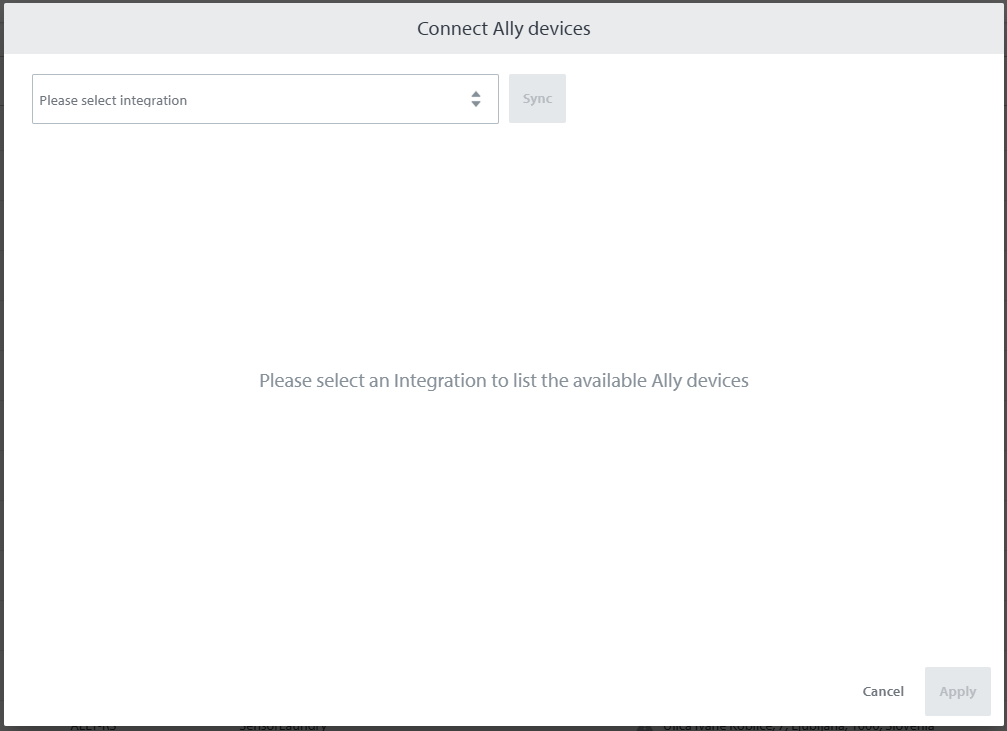Click the 'Please select an Integration' message
Viewport: 1007px width, 731px height.
click(x=503, y=380)
